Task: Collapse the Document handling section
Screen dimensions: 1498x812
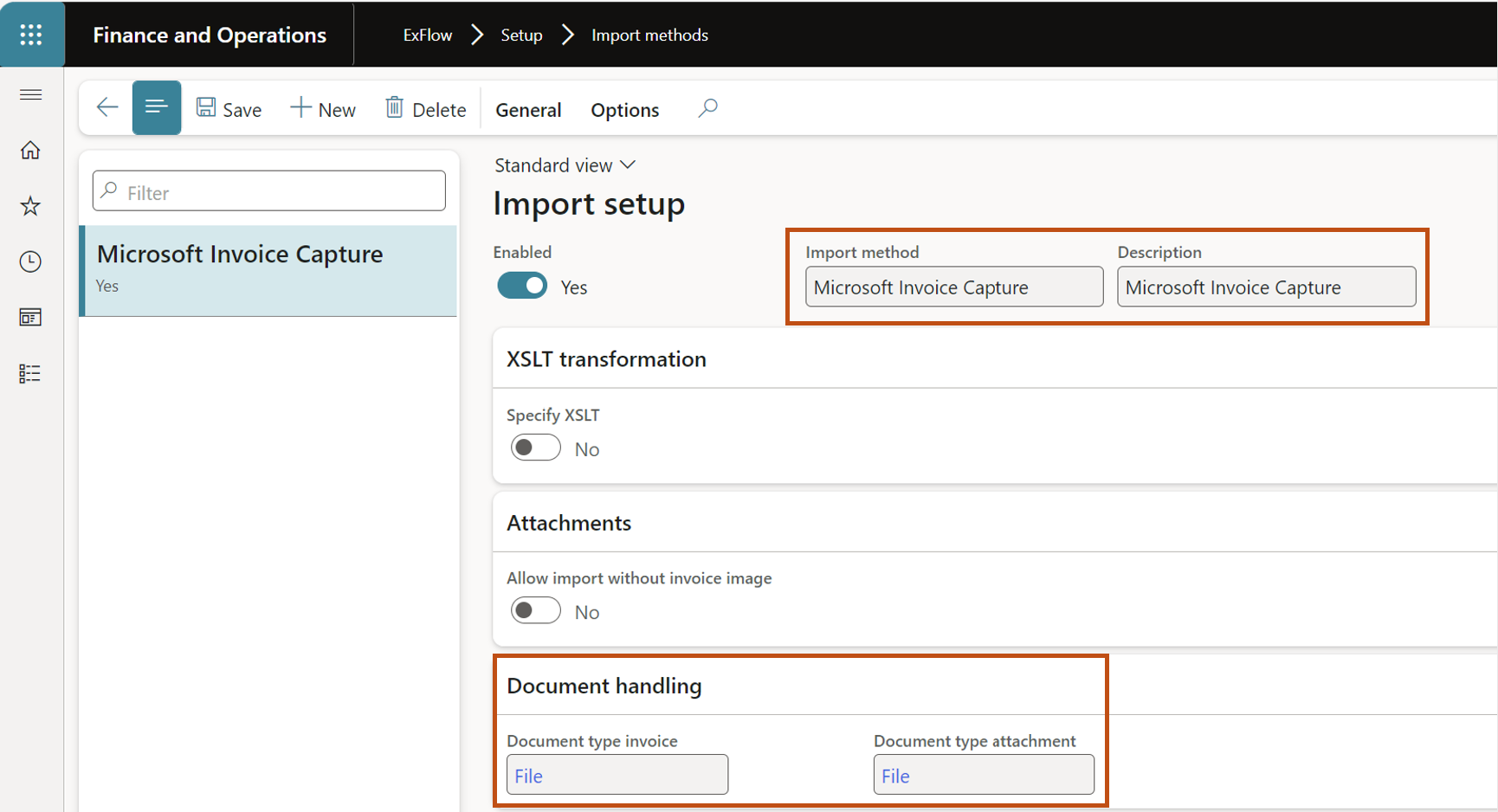Action: point(604,686)
